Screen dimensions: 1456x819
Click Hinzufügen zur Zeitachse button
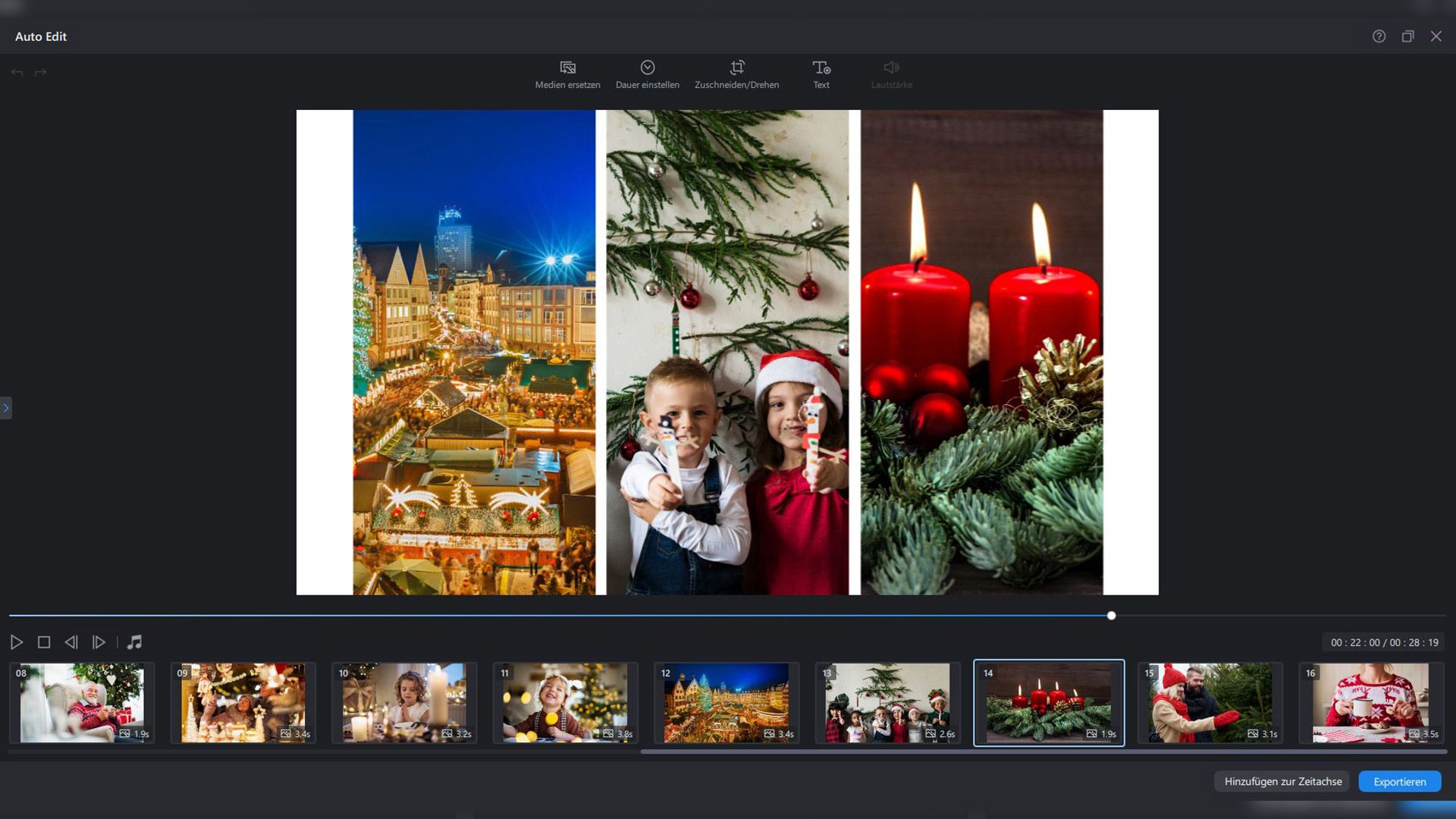[x=1282, y=781]
